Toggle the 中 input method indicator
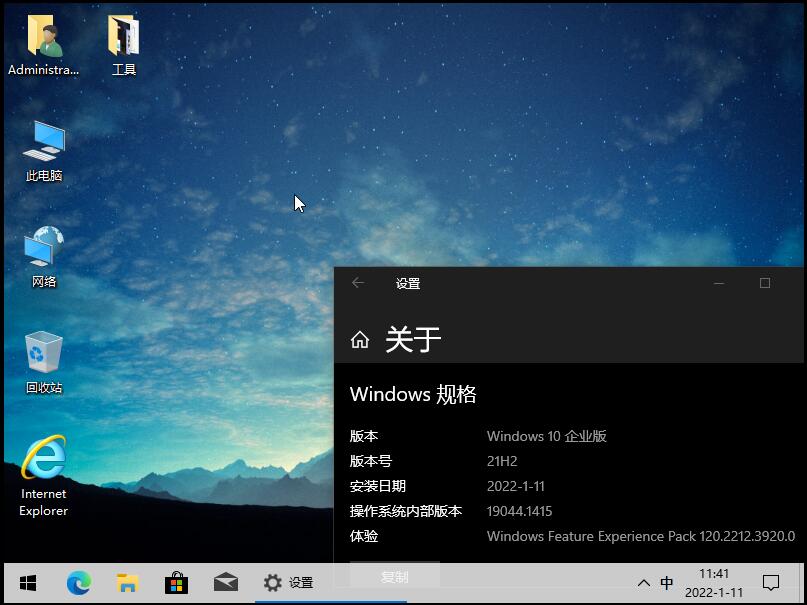This screenshot has height=605, width=807. point(667,583)
